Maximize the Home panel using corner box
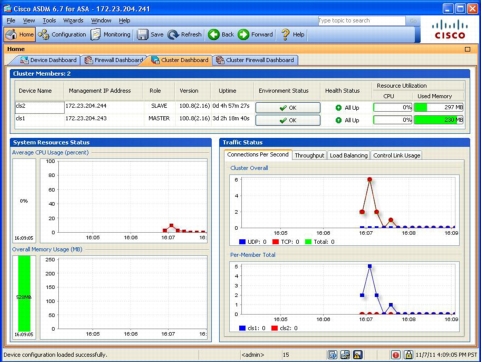 pos(468,49)
